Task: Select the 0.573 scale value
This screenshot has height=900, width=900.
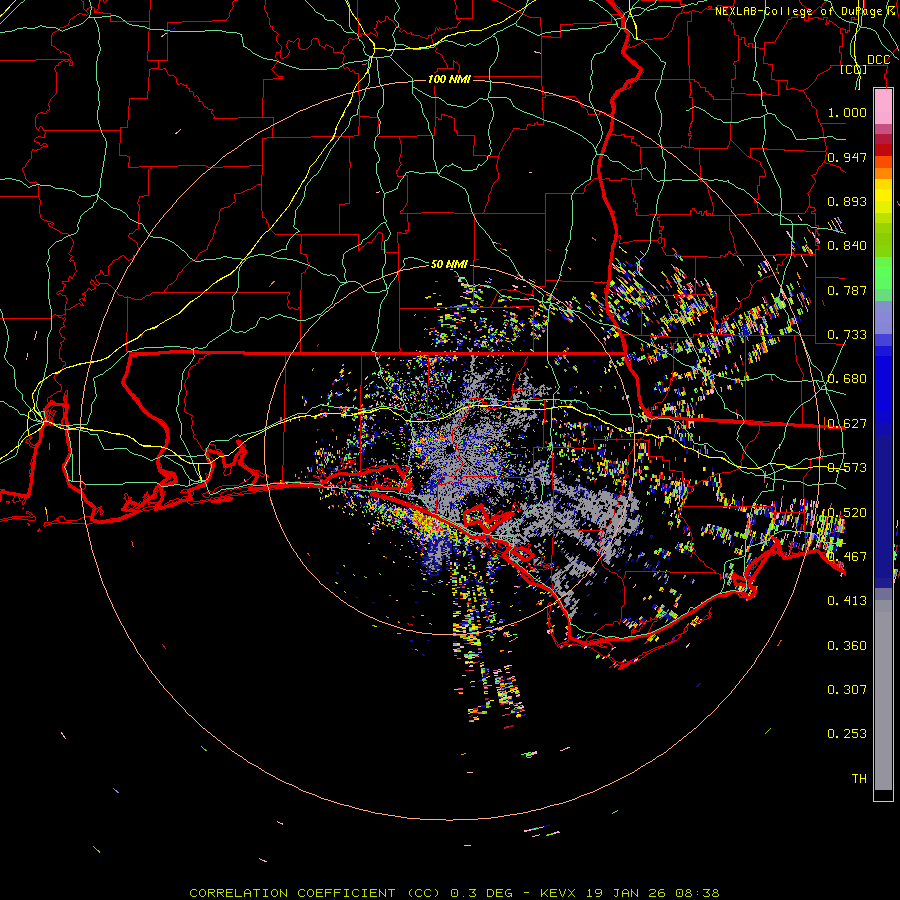Action: coord(847,468)
